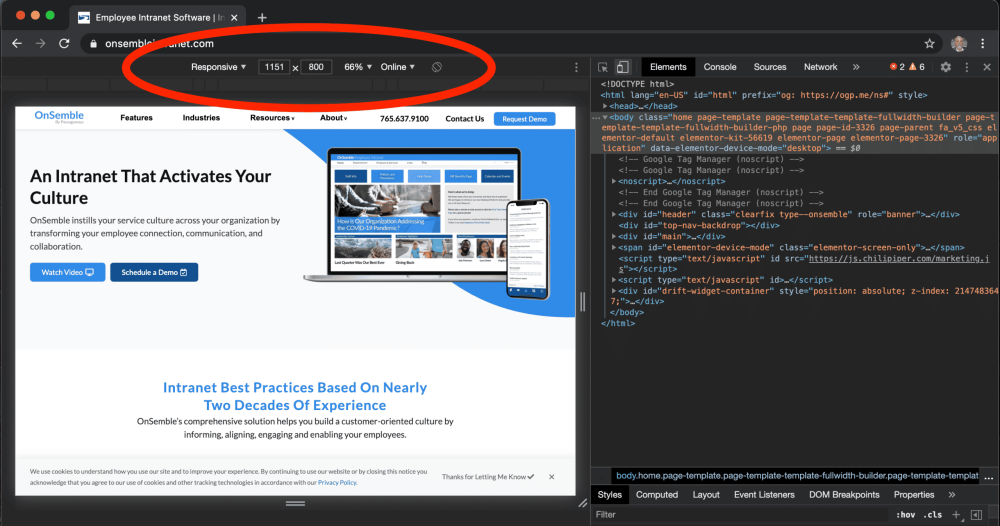Show more styles pane tabs chevron
The image size is (1000, 526).
[x=952, y=495]
